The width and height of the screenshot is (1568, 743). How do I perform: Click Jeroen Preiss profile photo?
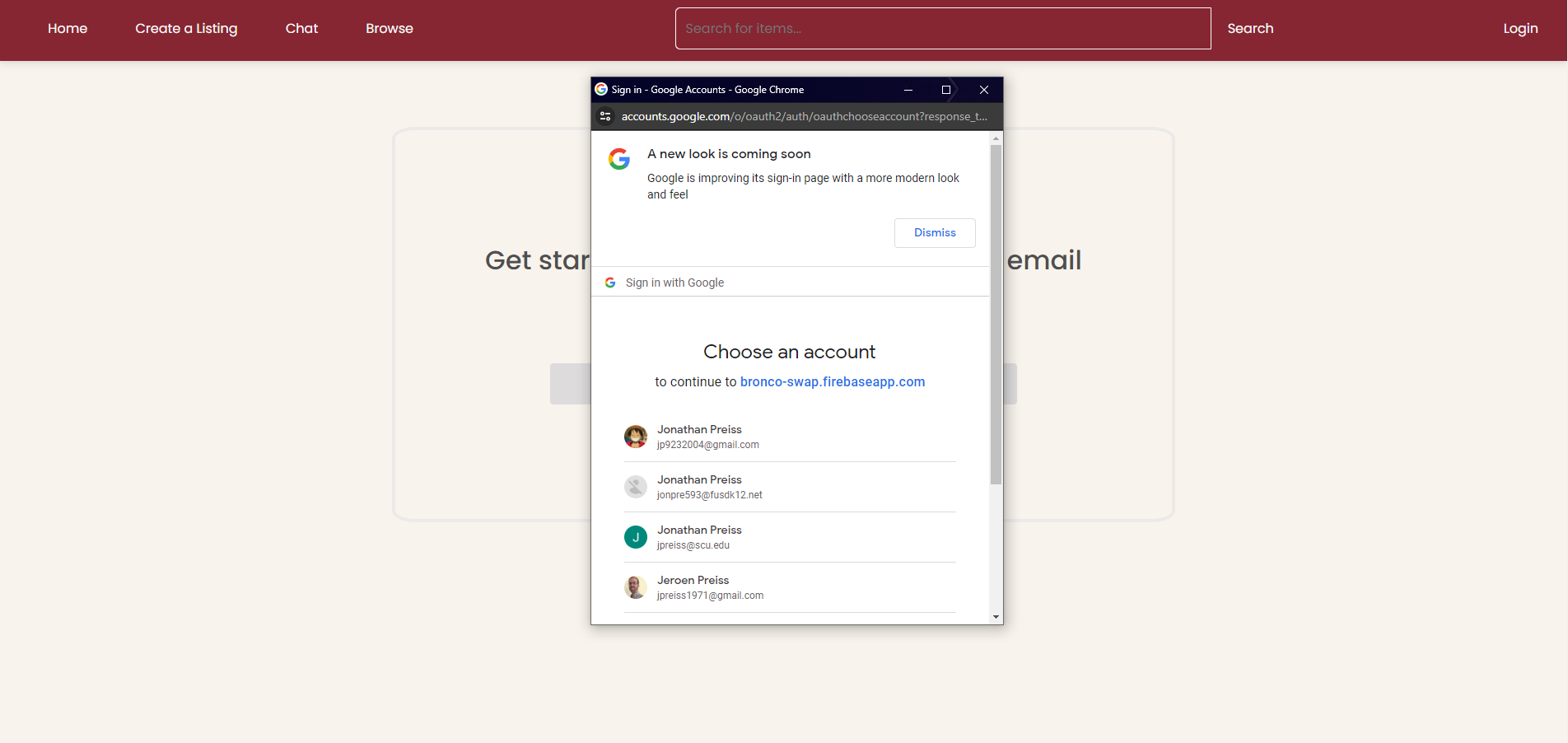pyautogui.click(x=636, y=587)
